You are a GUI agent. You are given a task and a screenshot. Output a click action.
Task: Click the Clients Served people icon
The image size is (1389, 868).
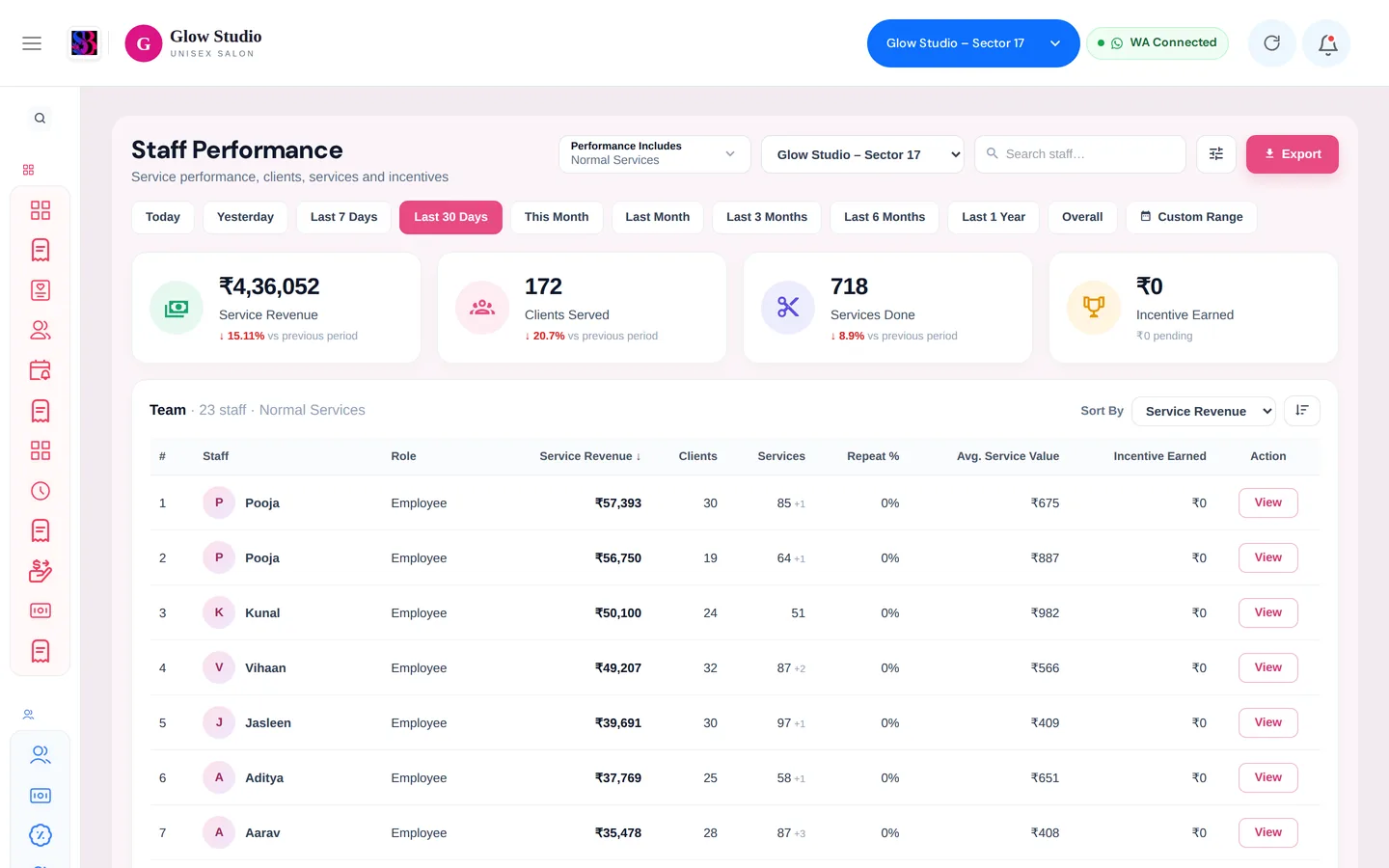point(482,308)
